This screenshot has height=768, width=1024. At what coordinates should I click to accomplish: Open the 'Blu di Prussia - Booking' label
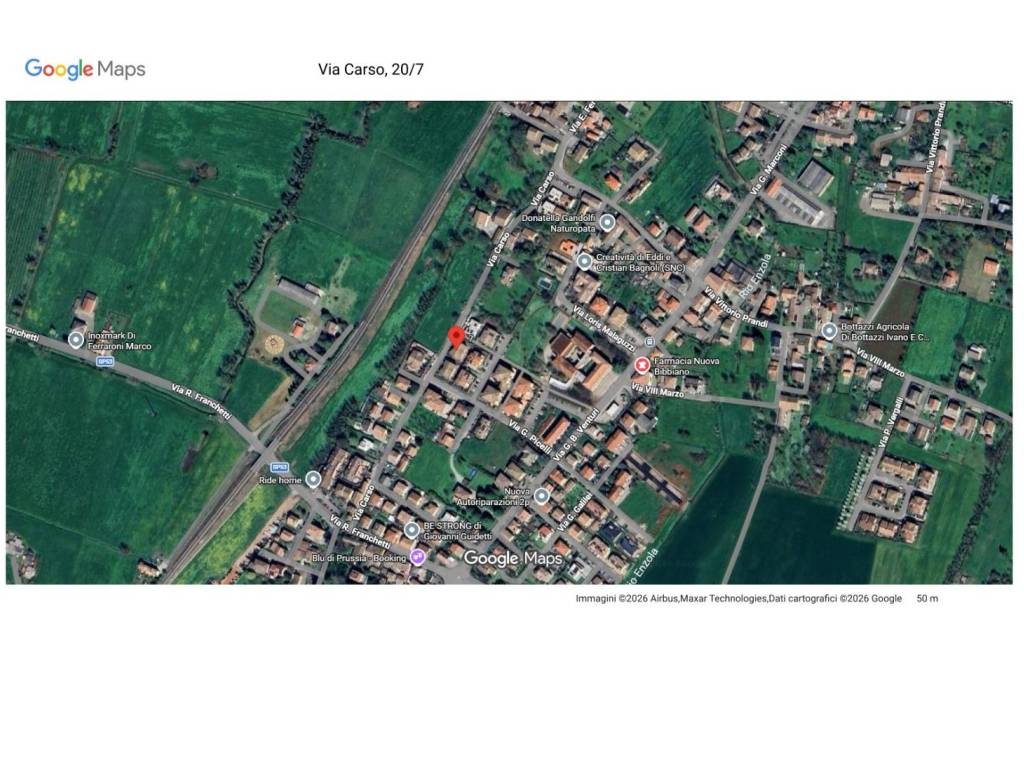coord(360,558)
